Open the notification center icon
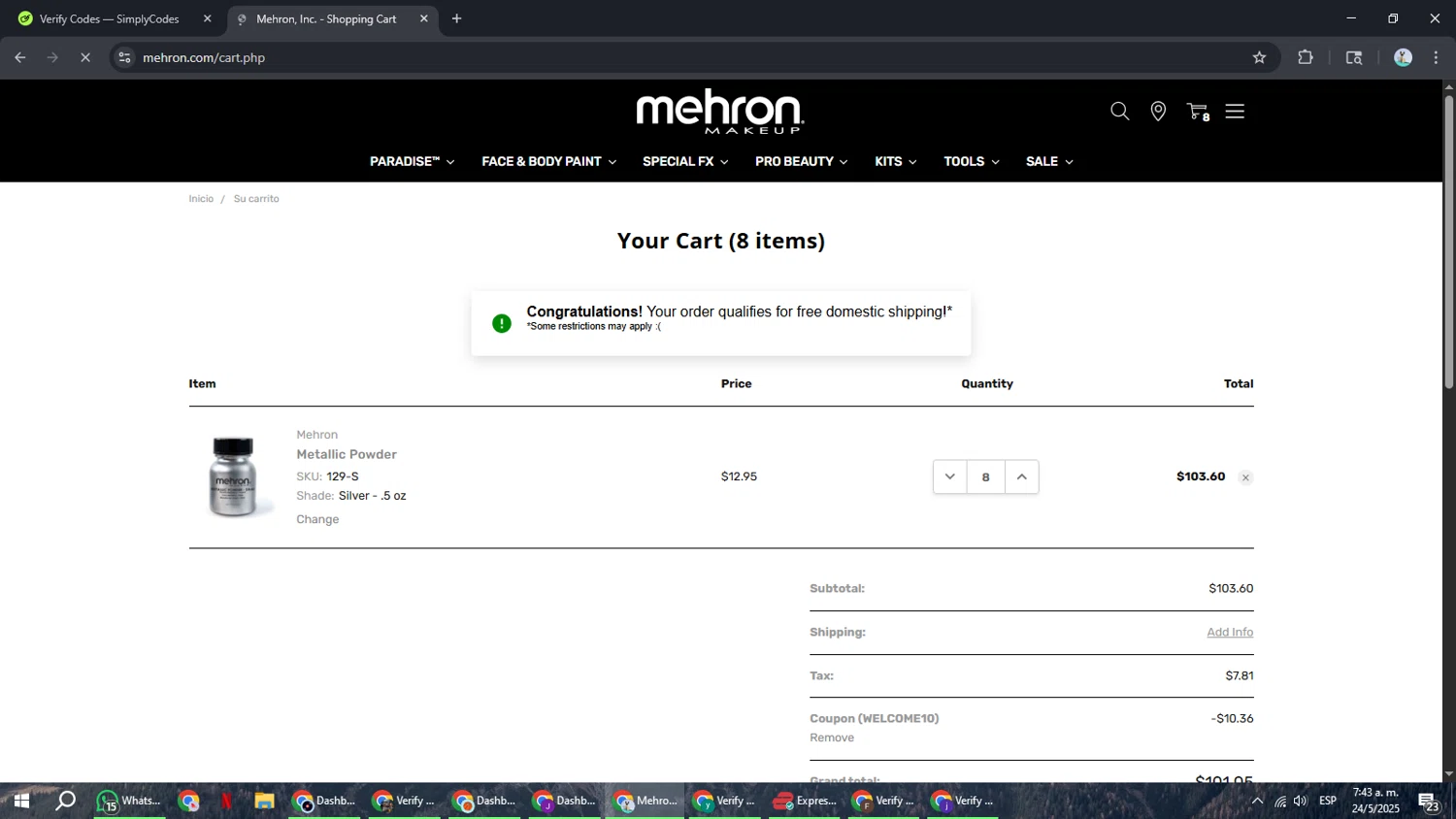This screenshot has width=1456, height=819. click(1429, 802)
